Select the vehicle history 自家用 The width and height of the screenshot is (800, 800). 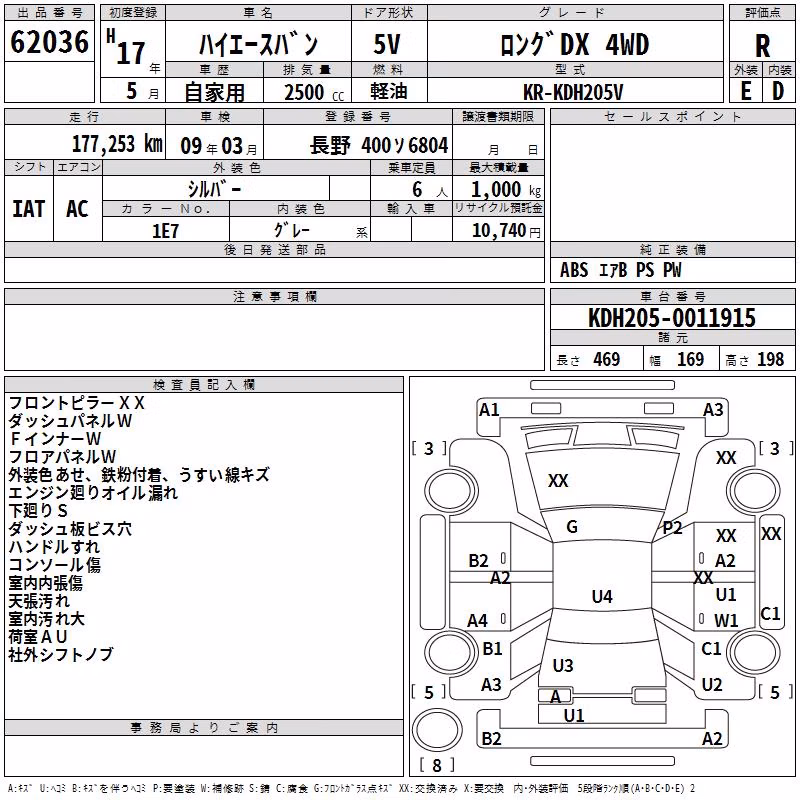click(x=214, y=92)
